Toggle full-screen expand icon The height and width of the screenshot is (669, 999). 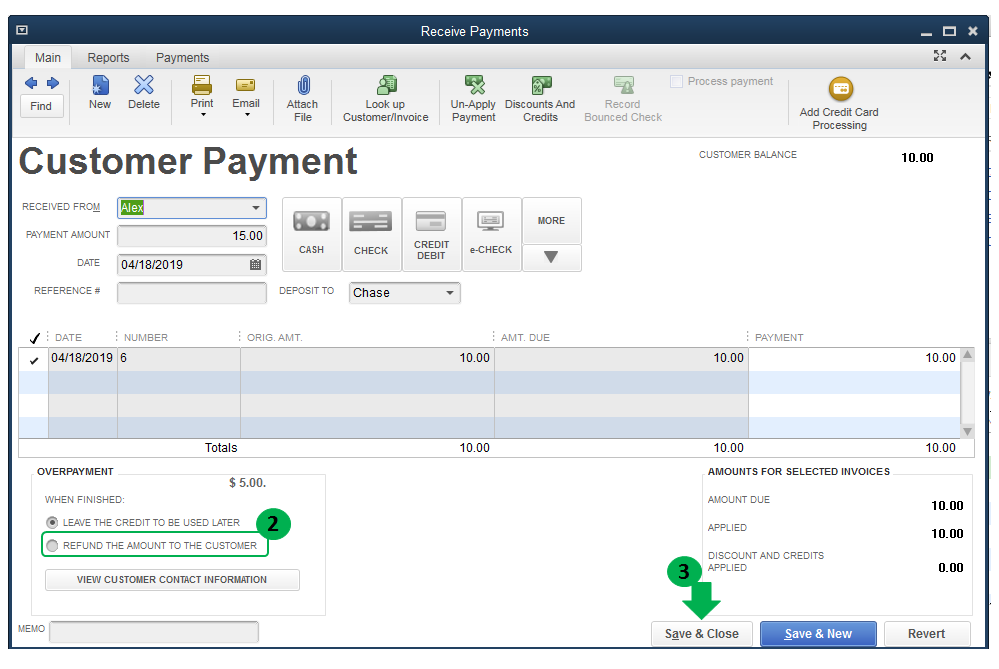pos(940,56)
